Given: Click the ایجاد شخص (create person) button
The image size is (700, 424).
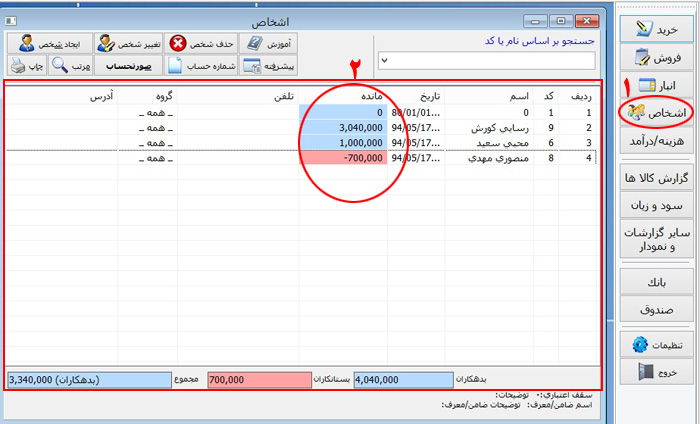Looking at the screenshot, I should click(x=35, y=43).
